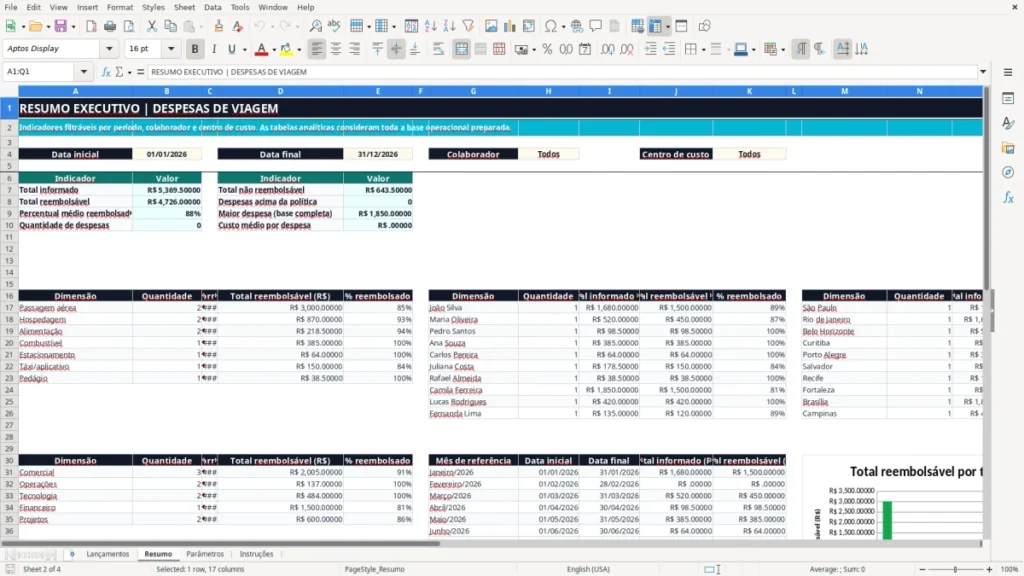
Task: Open the Sheet menu
Action: click(x=184, y=7)
